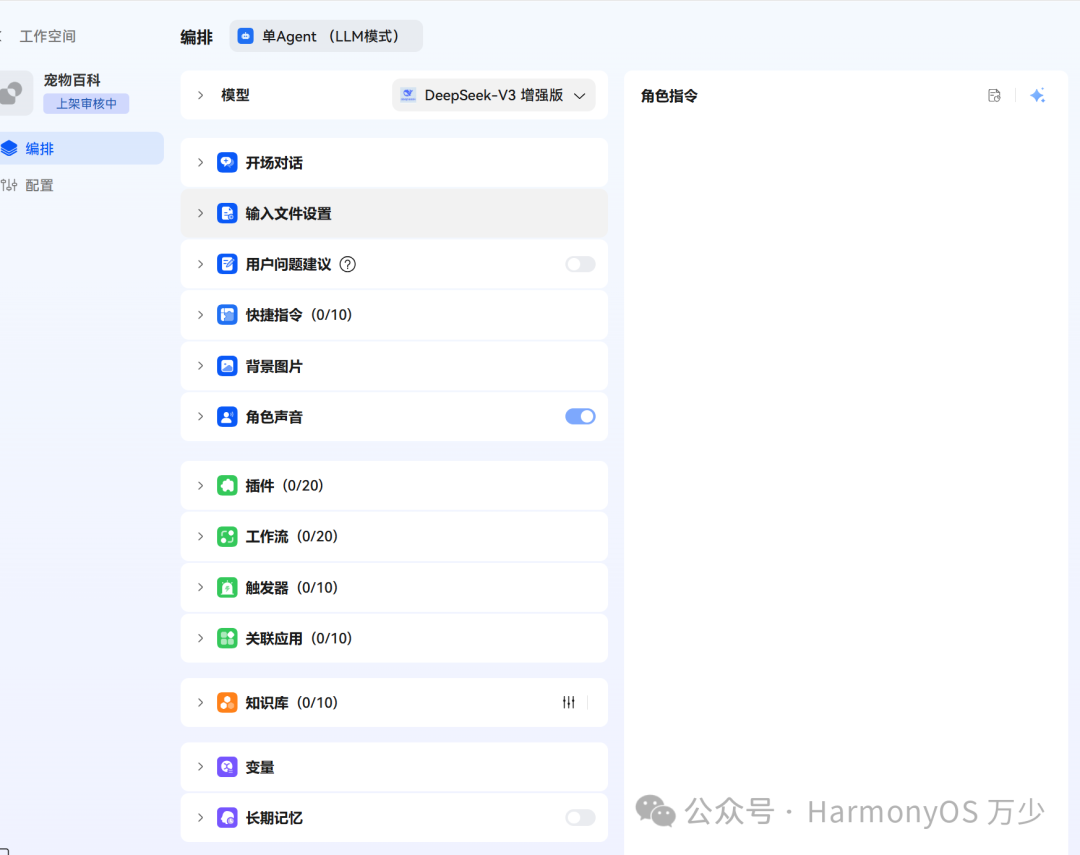Expand the 工作流 chevron

(x=200, y=537)
